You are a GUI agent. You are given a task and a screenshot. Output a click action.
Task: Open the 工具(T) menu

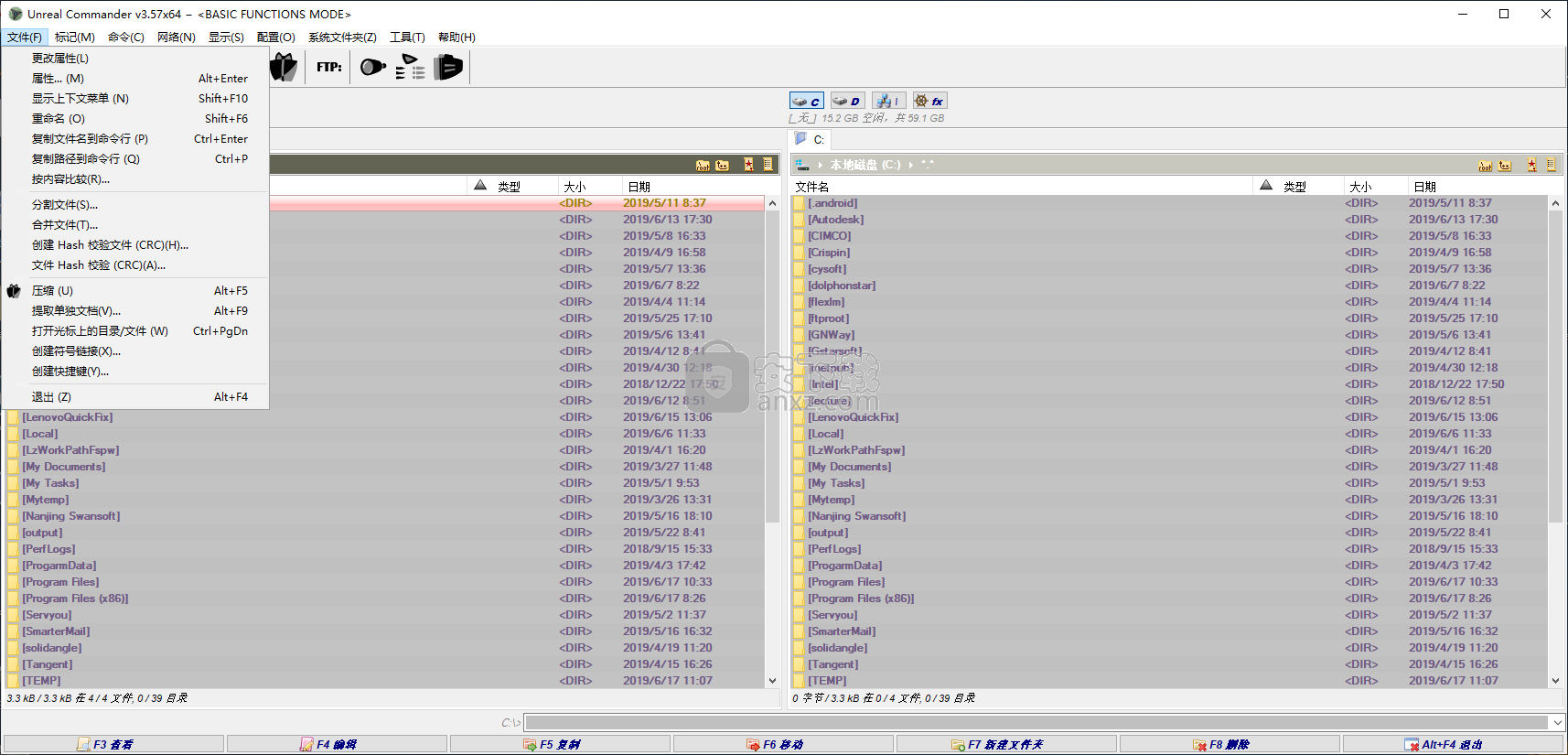408,38
